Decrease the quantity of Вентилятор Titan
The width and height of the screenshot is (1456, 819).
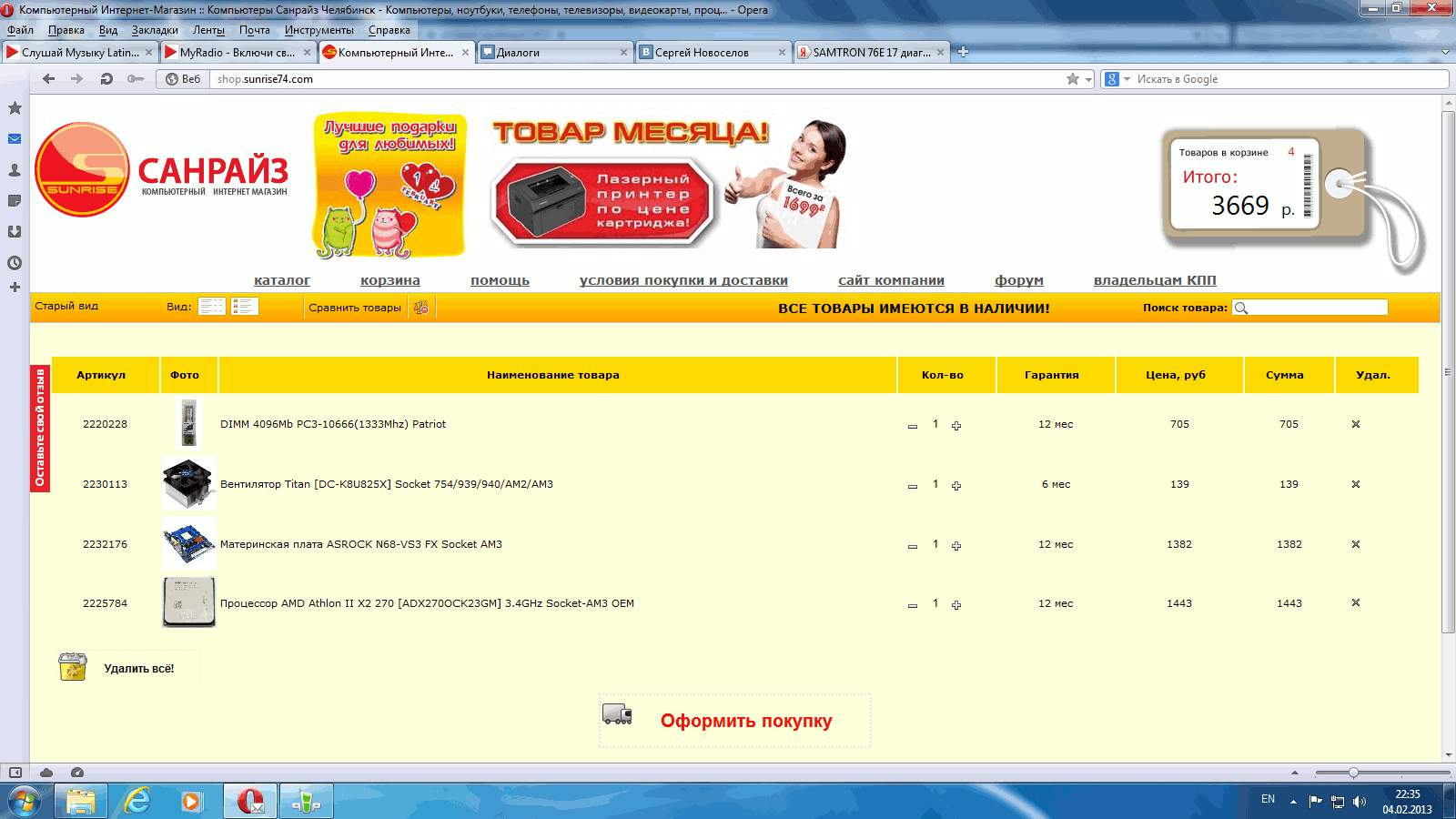coord(913,486)
